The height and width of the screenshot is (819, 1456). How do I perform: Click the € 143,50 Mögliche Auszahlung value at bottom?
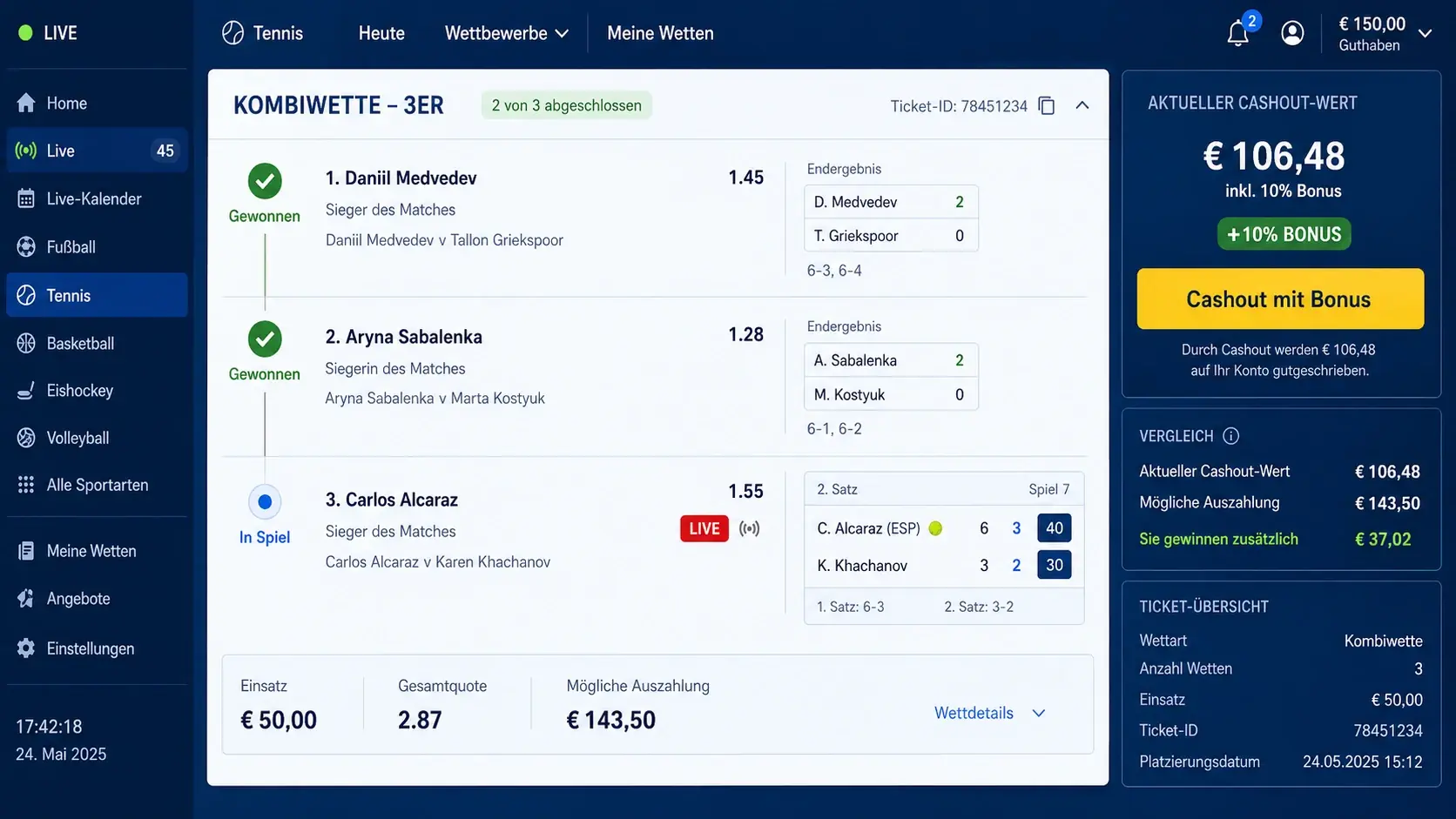610,720
